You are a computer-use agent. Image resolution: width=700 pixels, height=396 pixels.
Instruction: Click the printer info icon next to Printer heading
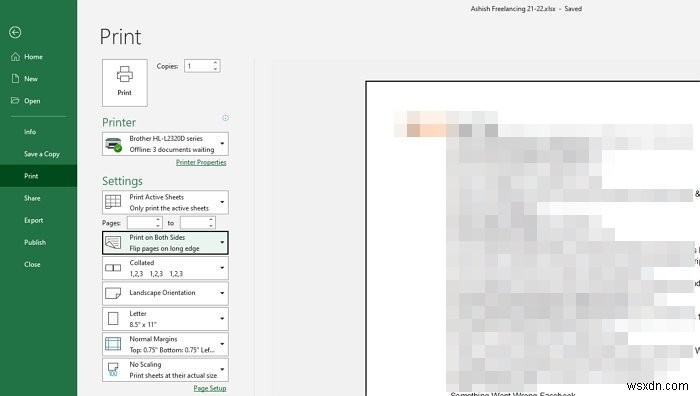pos(225,118)
